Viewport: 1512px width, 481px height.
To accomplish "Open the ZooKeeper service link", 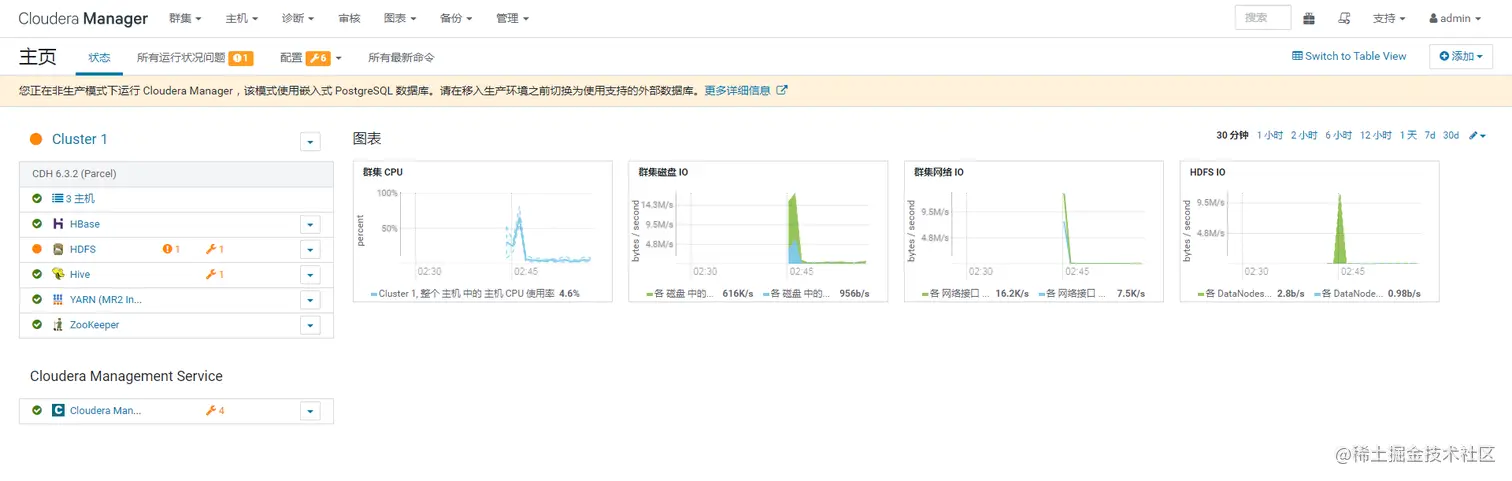I will click(x=94, y=324).
